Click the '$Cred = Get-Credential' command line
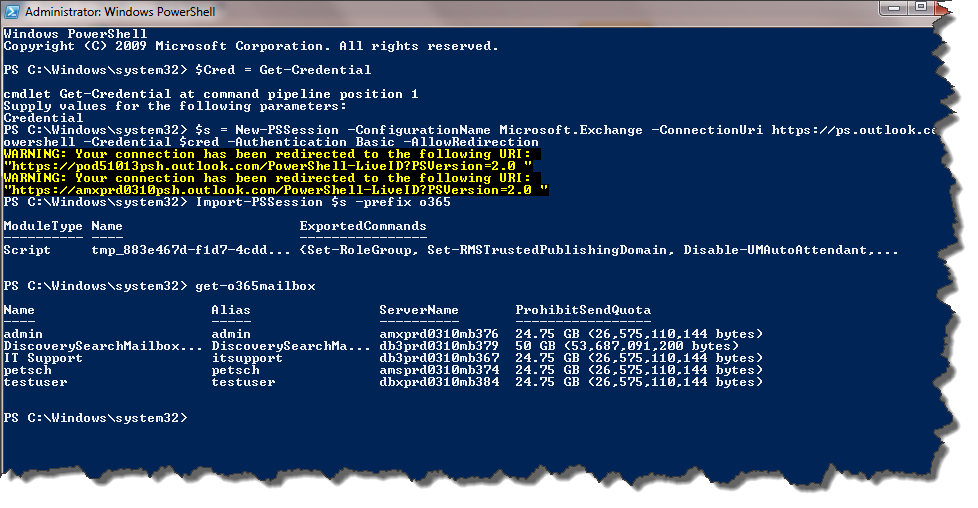The width and height of the screenshot is (978, 508). pos(283,70)
